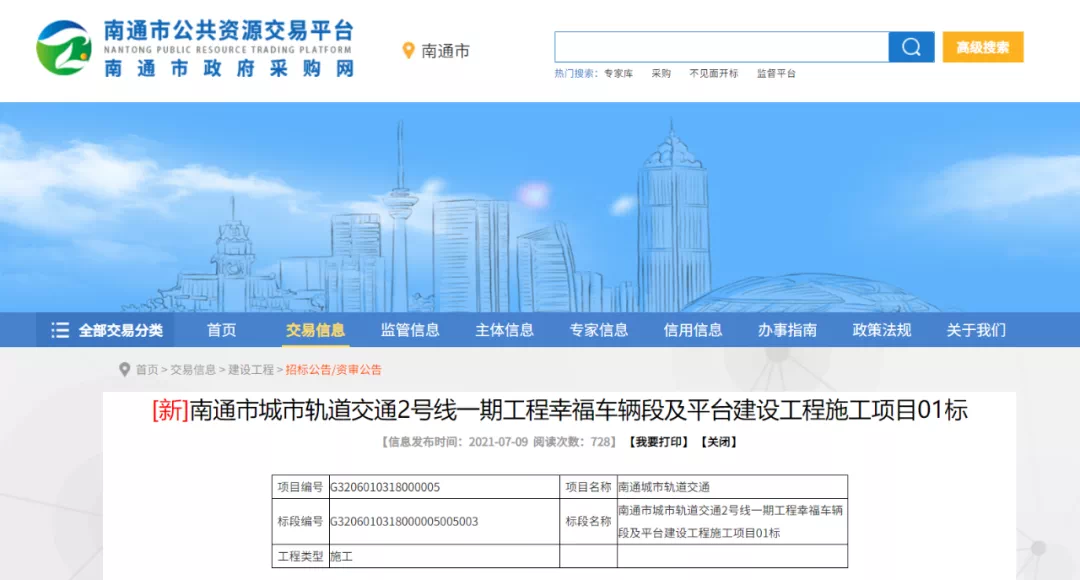Image resolution: width=1080 pixels, height=580 pixels.
Task: Click 交易信息 in the breadcrumb
Action: point(193,370)
